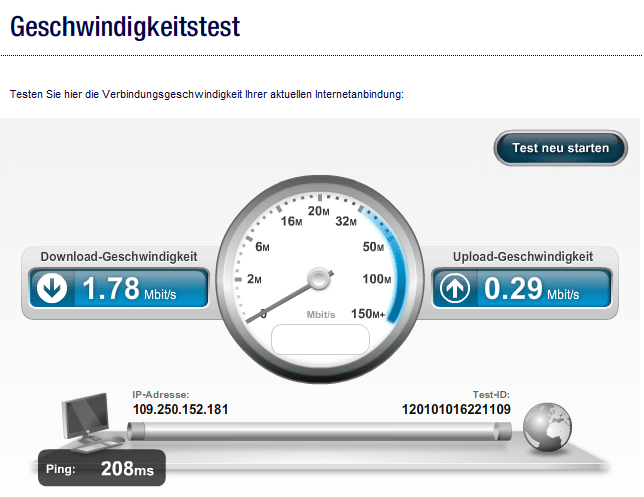This screenshot has height=497, width=644.
Task: Select the 1.78 Mbit/s download value
Action: (x=129, y=289)
